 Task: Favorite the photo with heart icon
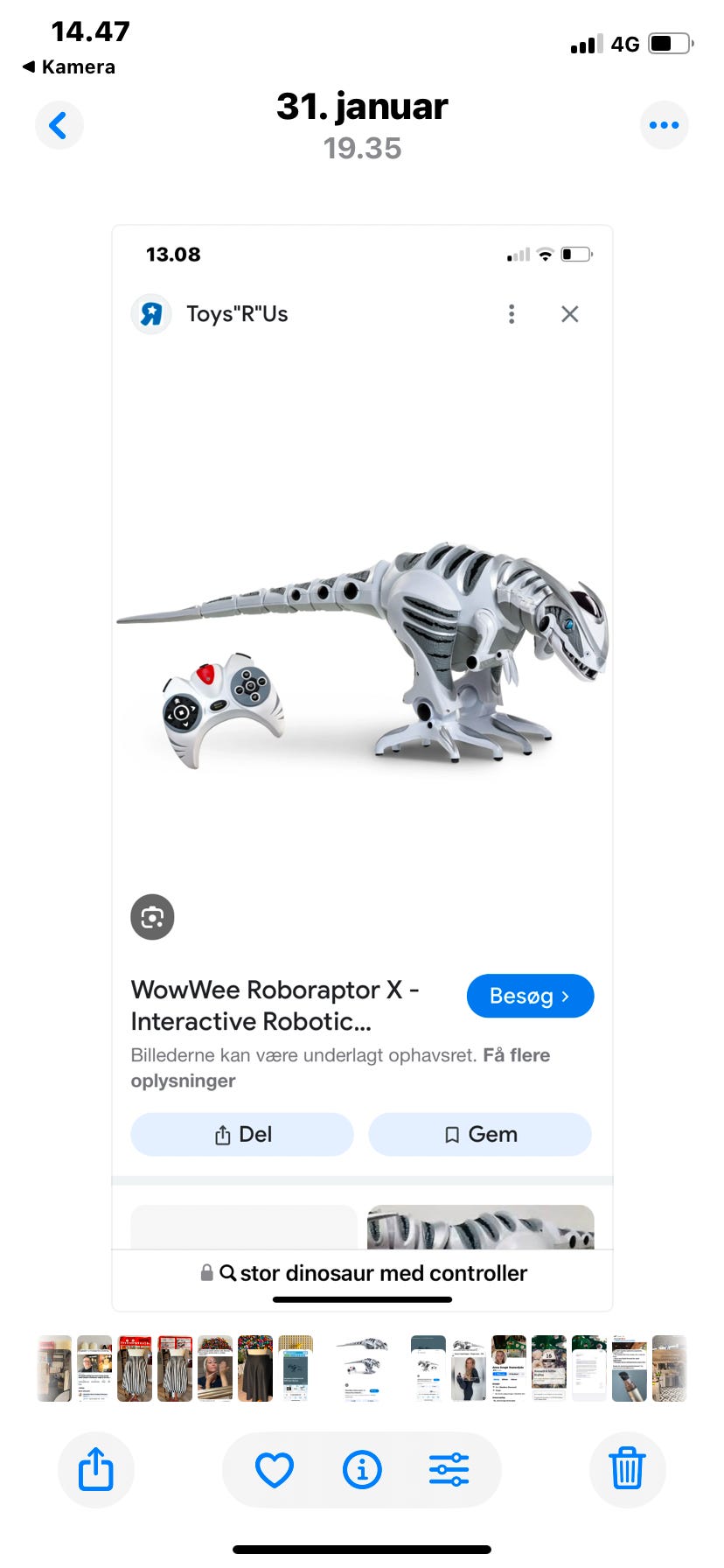(x=275, y=1469)
